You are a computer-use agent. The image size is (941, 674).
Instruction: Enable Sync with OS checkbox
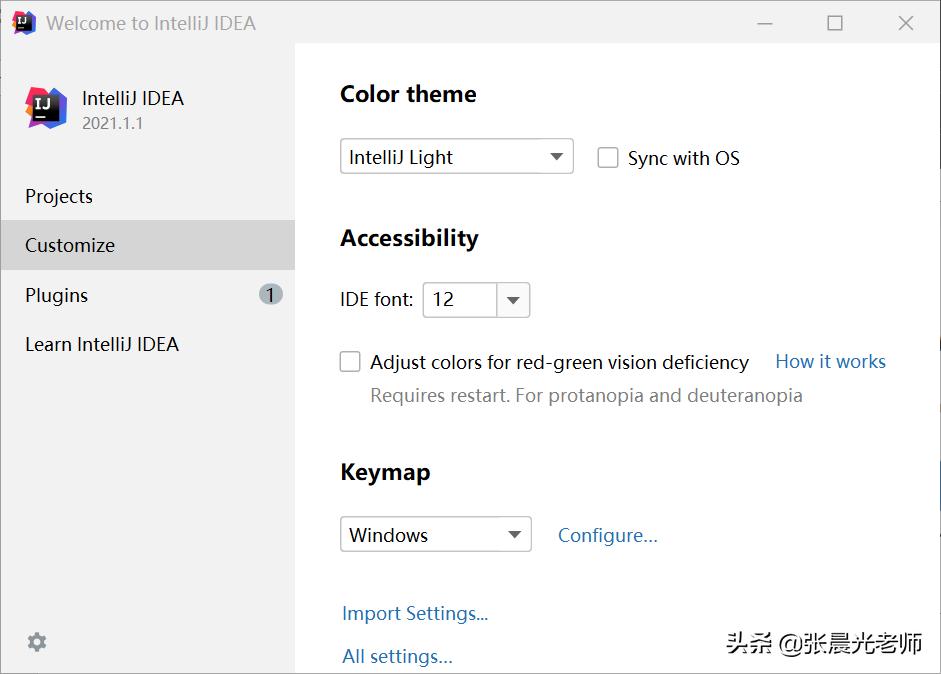tap(608, 158)
